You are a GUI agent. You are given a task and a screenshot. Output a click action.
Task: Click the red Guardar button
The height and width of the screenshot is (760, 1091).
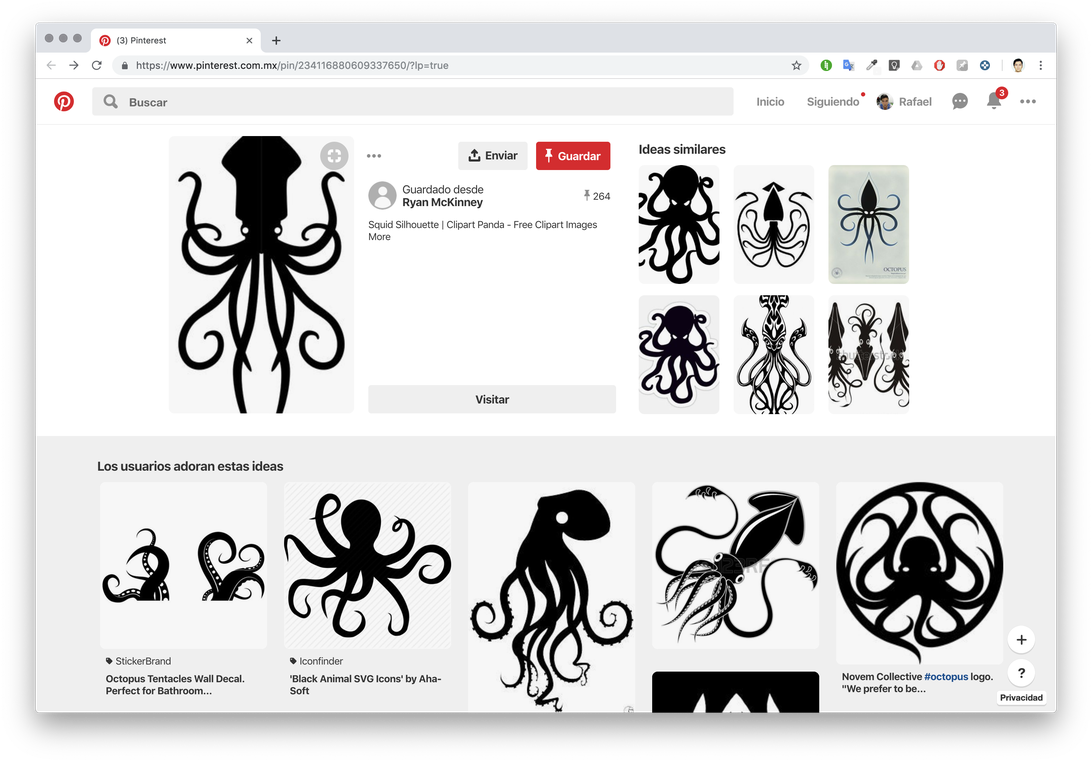[x=573, y=156]
